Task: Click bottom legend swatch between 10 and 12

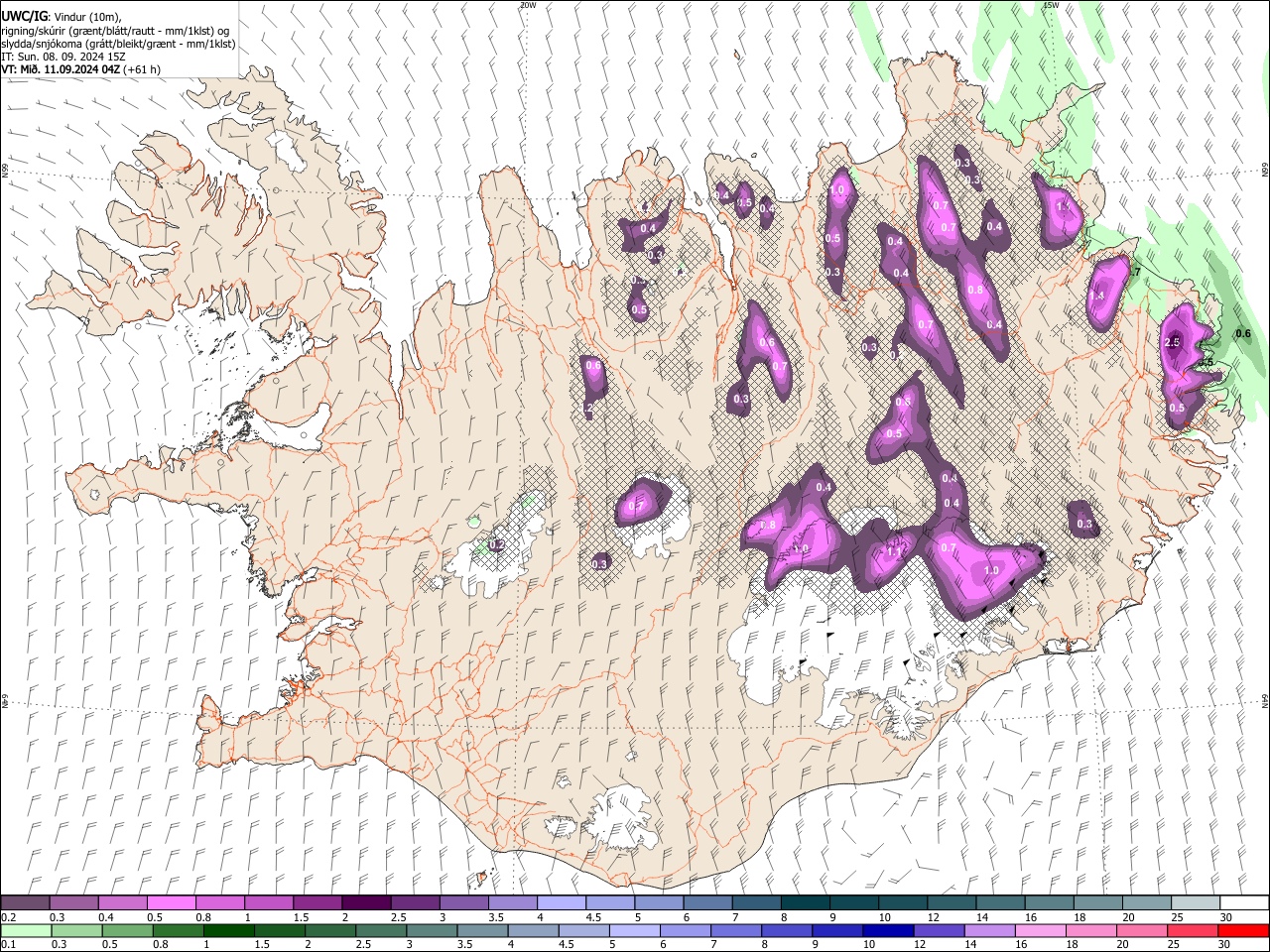Action: tap(889, 930)
